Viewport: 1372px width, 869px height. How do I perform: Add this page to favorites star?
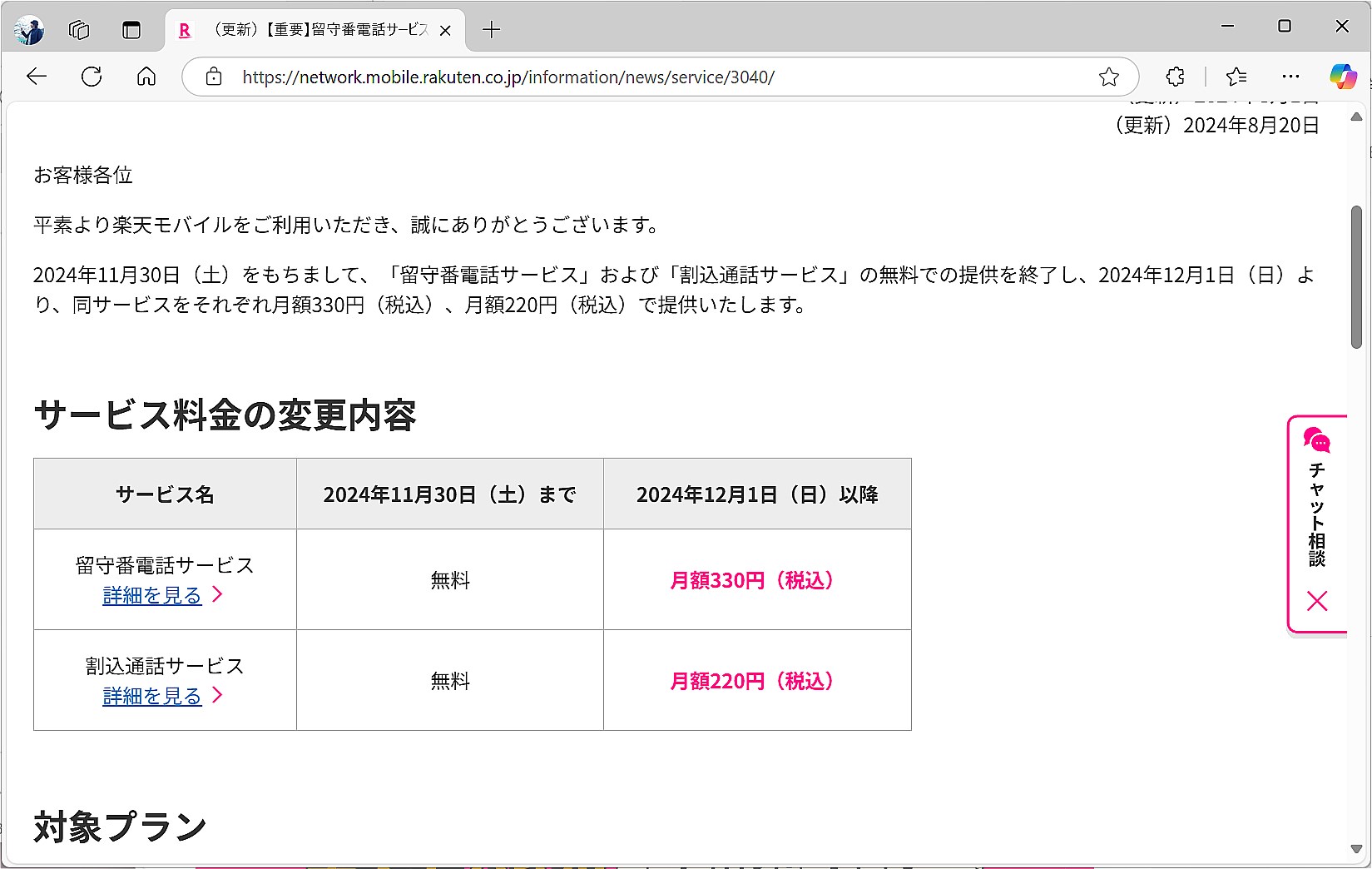click(x=1109, y=77)
